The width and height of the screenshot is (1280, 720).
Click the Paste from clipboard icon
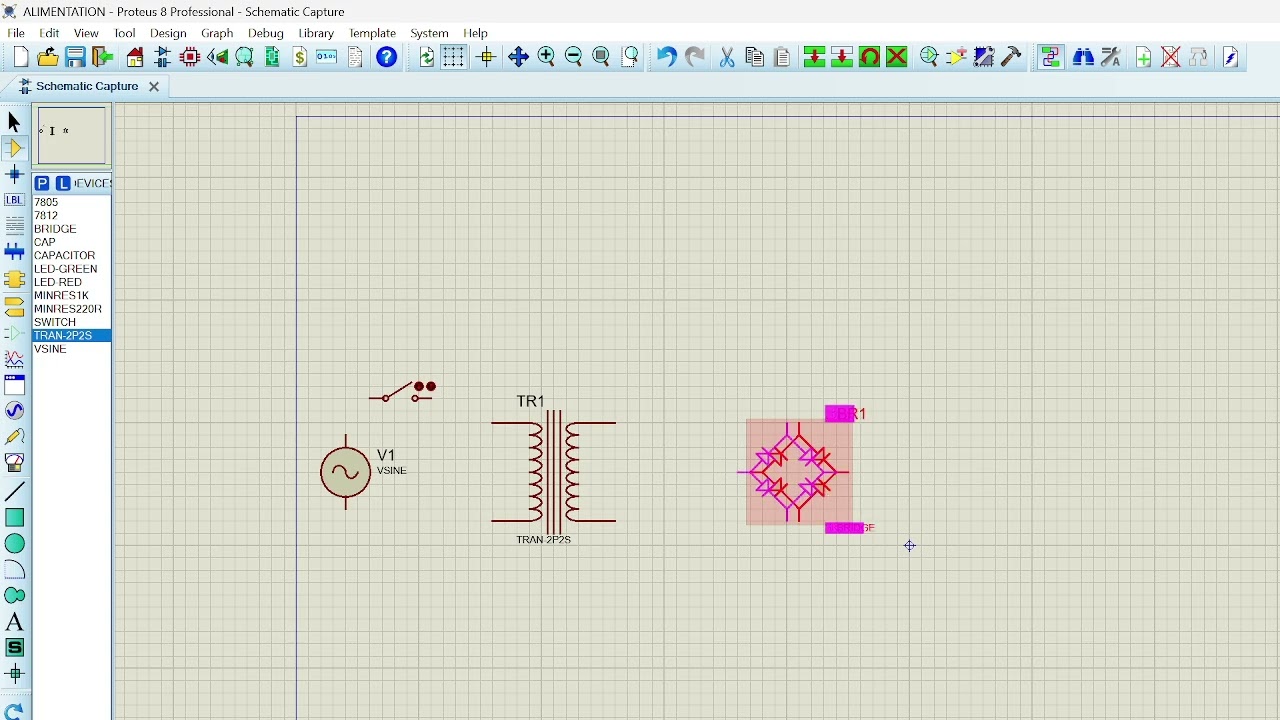coord(782,57)
